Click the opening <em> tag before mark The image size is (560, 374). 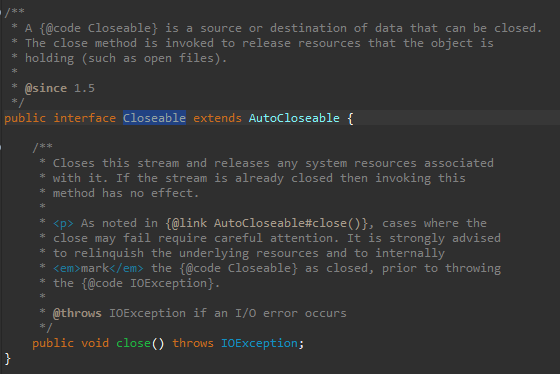coord(67,268)
